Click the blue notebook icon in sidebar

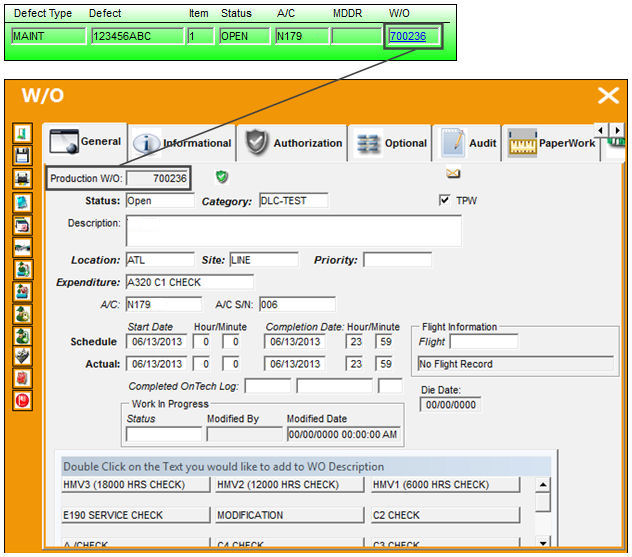point(22,202)
